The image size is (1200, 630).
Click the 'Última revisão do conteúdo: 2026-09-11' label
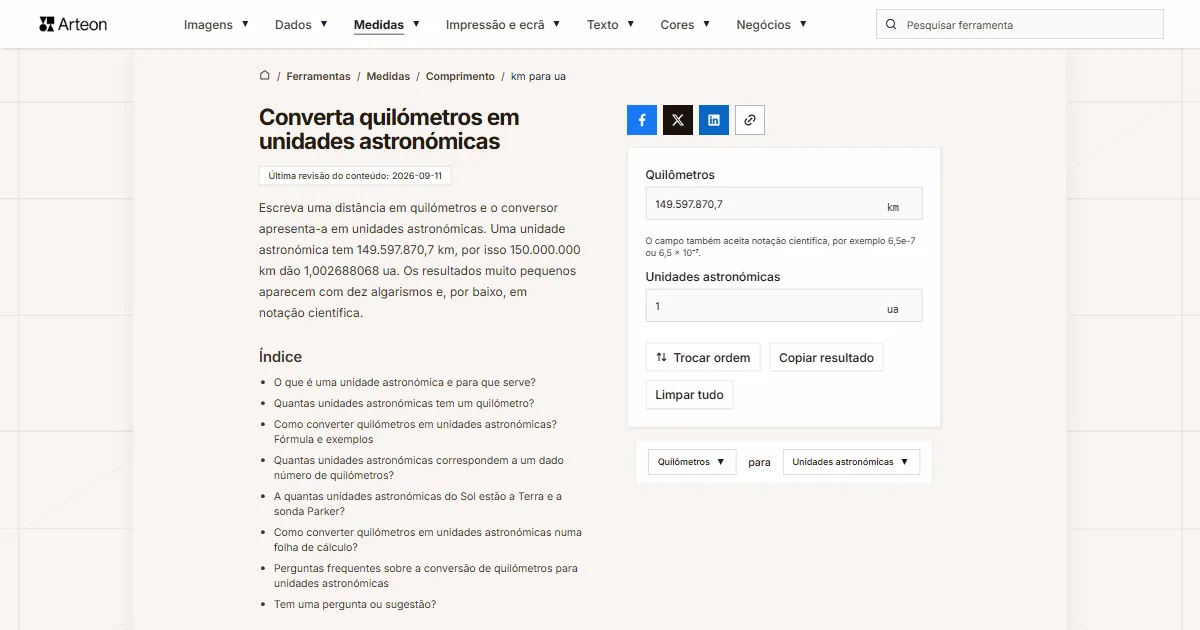click(x=355, y=175)
